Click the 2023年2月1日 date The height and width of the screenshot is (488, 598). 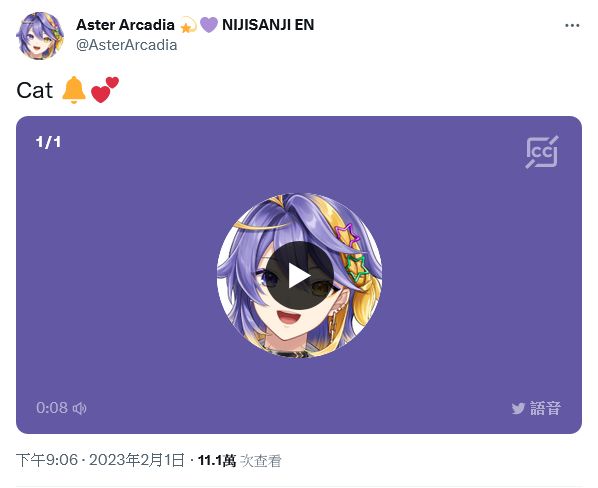pyautogui.click(x=137, y=460)
